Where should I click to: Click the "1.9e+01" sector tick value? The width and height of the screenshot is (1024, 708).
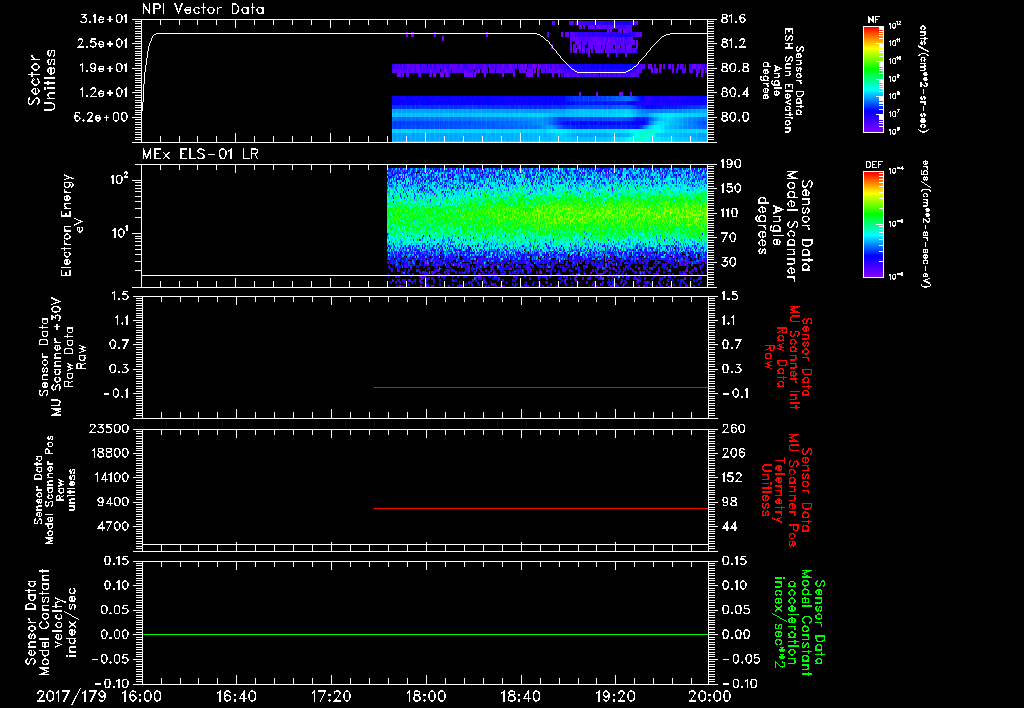coord(103,68)
